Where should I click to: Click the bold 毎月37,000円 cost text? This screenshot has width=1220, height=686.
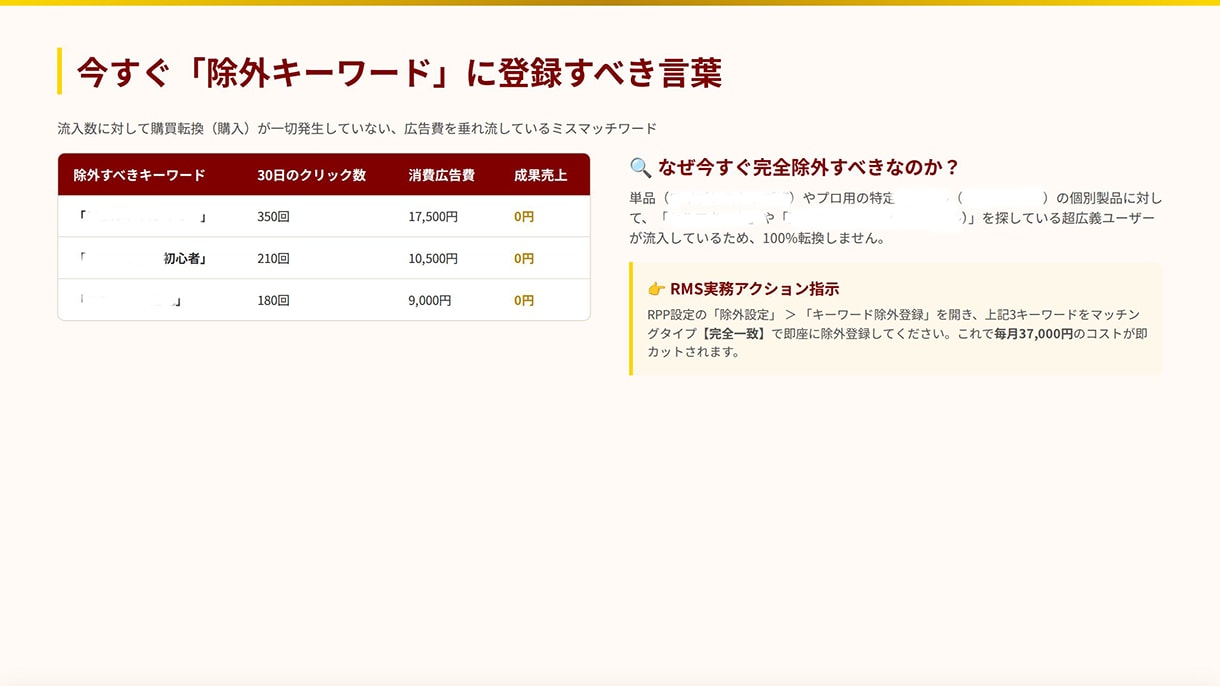[1032, 333]
